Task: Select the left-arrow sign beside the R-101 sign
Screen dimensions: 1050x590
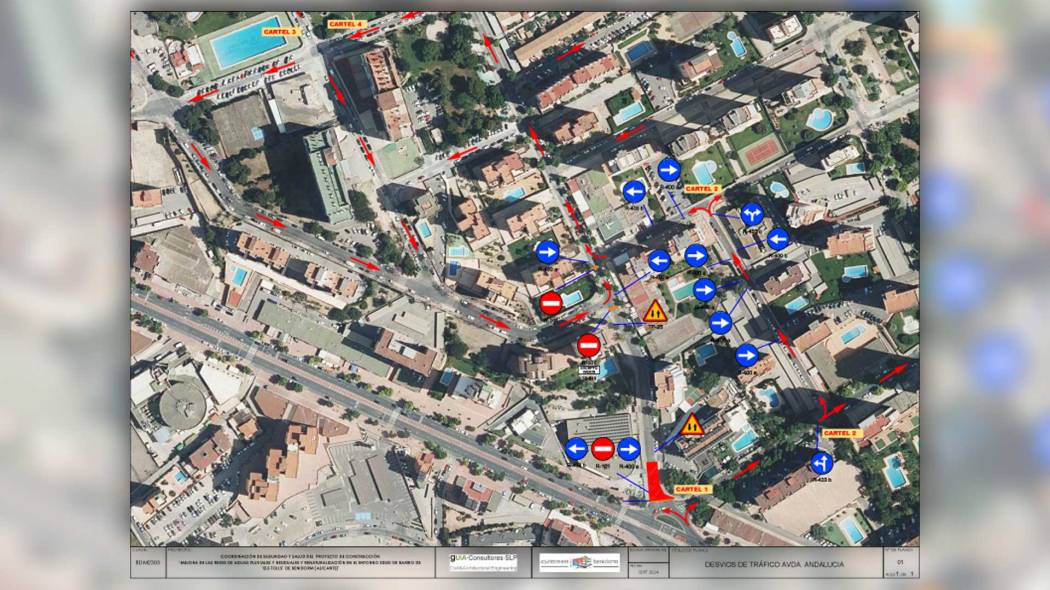Action: pyautogui.click(x=576, y=449)
